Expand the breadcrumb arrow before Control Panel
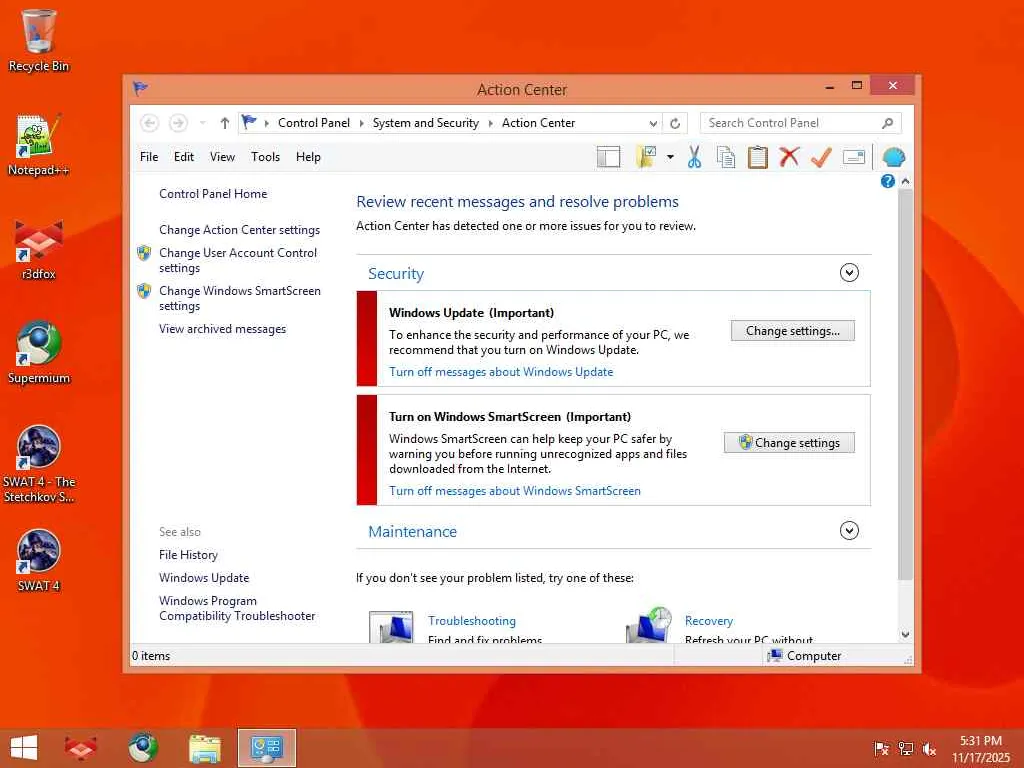1024x768 pixels. (266, 123)
